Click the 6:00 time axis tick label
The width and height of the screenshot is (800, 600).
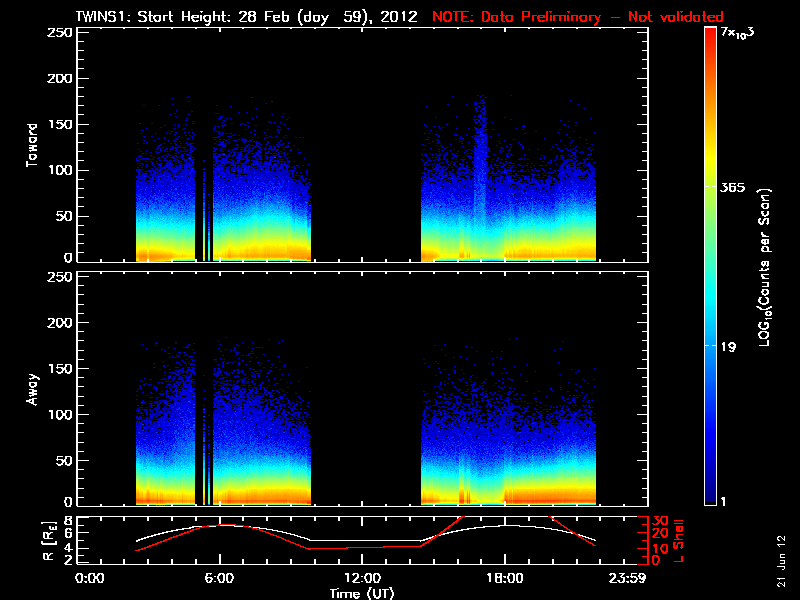coord(219,578)
